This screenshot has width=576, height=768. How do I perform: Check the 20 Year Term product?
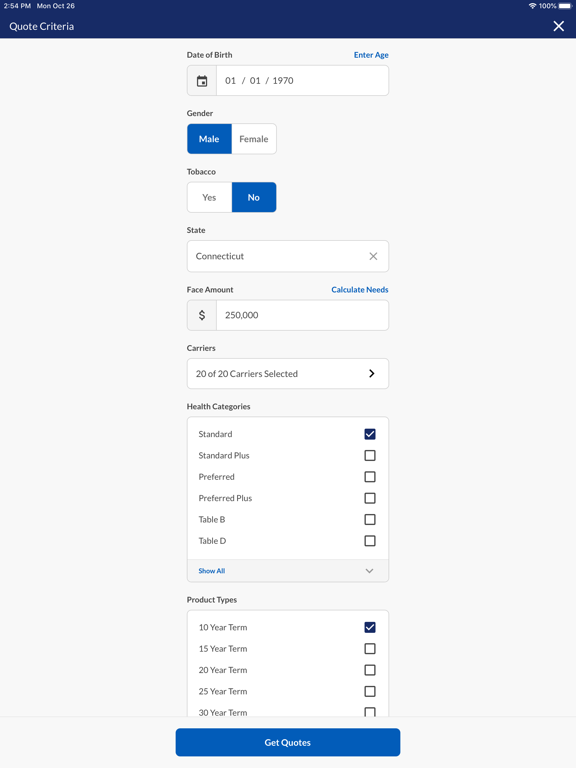click(370, 670)
